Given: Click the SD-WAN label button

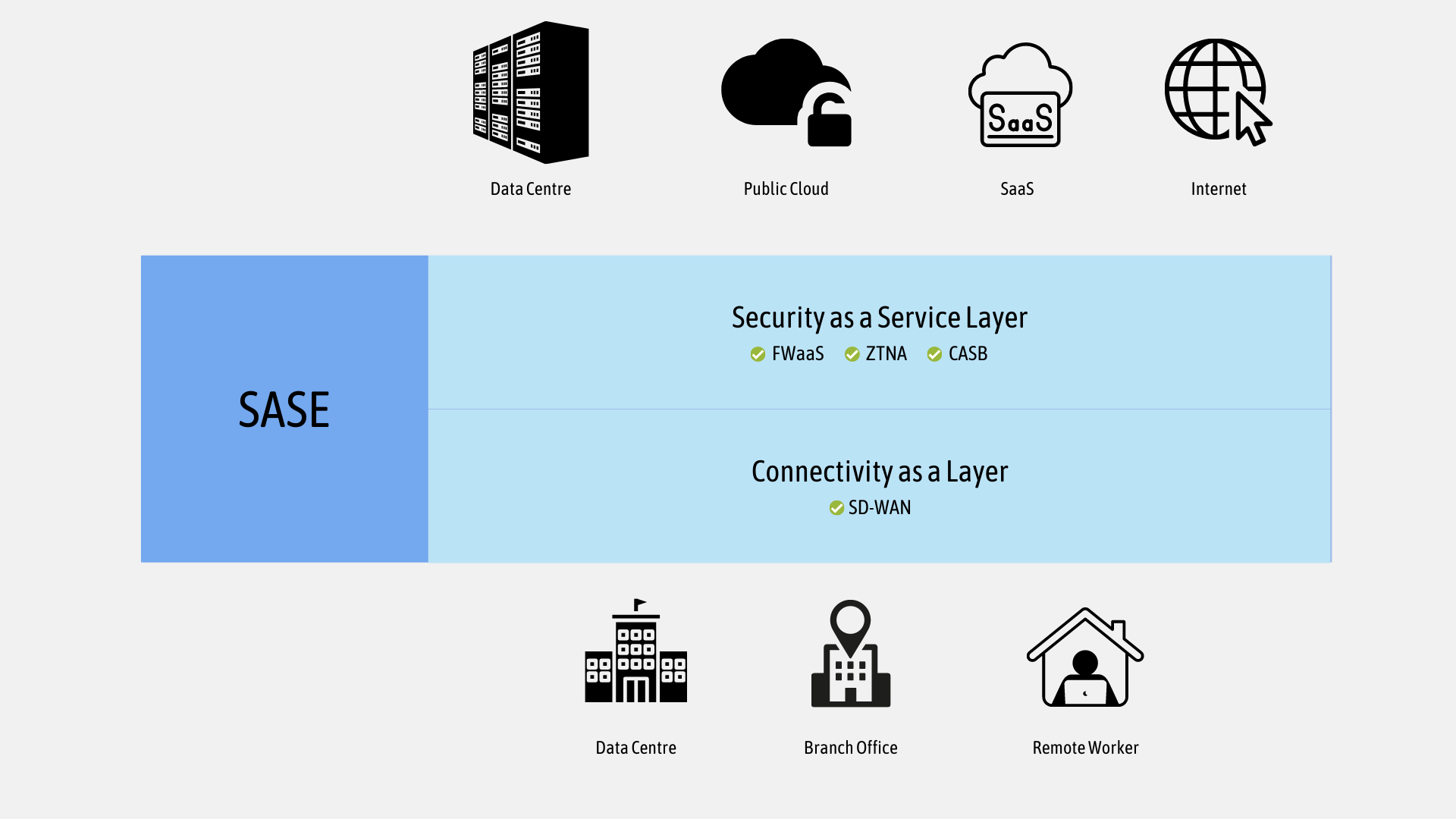Looking at the screenshot, I should 880,507.
